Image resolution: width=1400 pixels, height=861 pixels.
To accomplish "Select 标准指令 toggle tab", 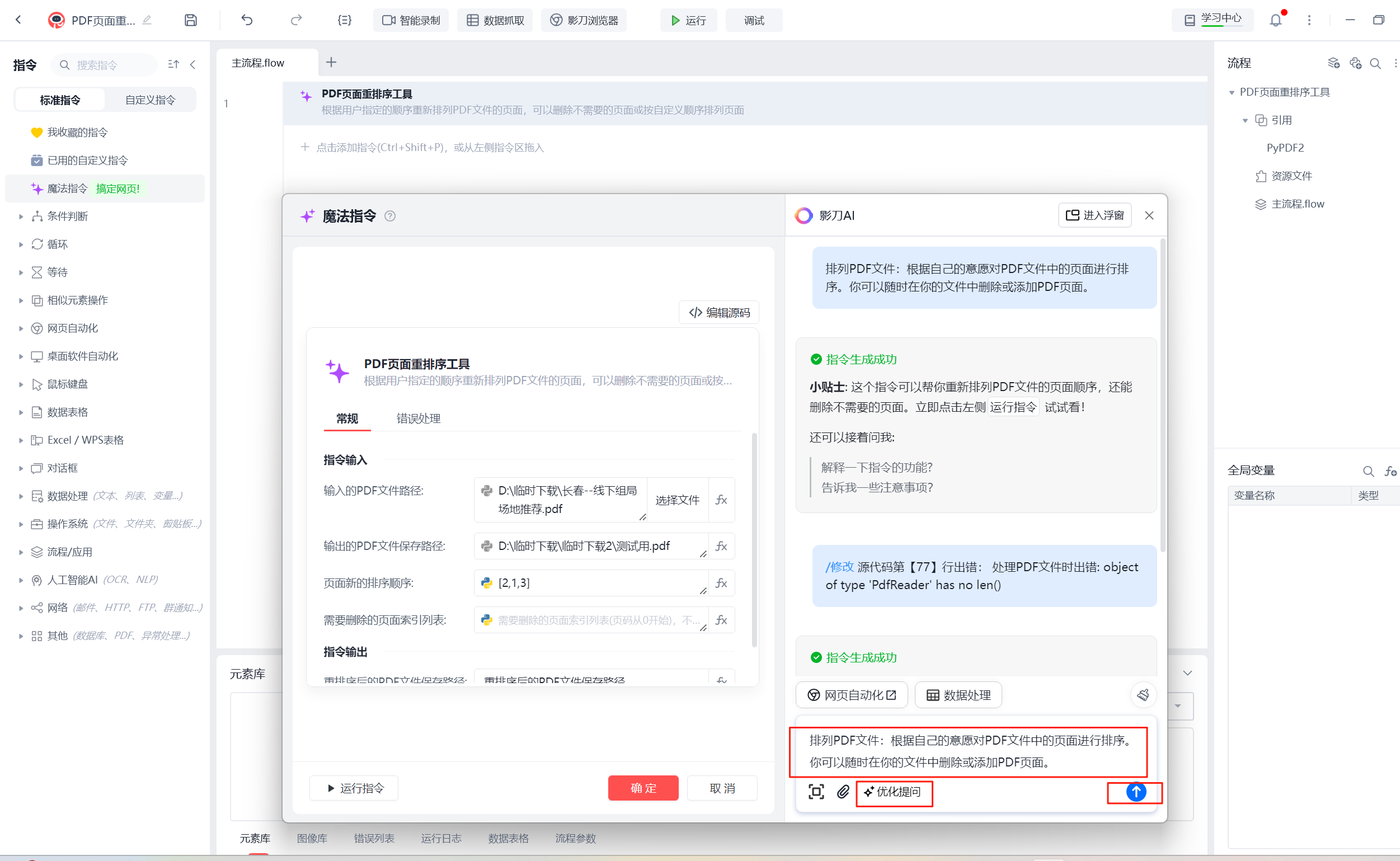I will [x=60, y=100].
